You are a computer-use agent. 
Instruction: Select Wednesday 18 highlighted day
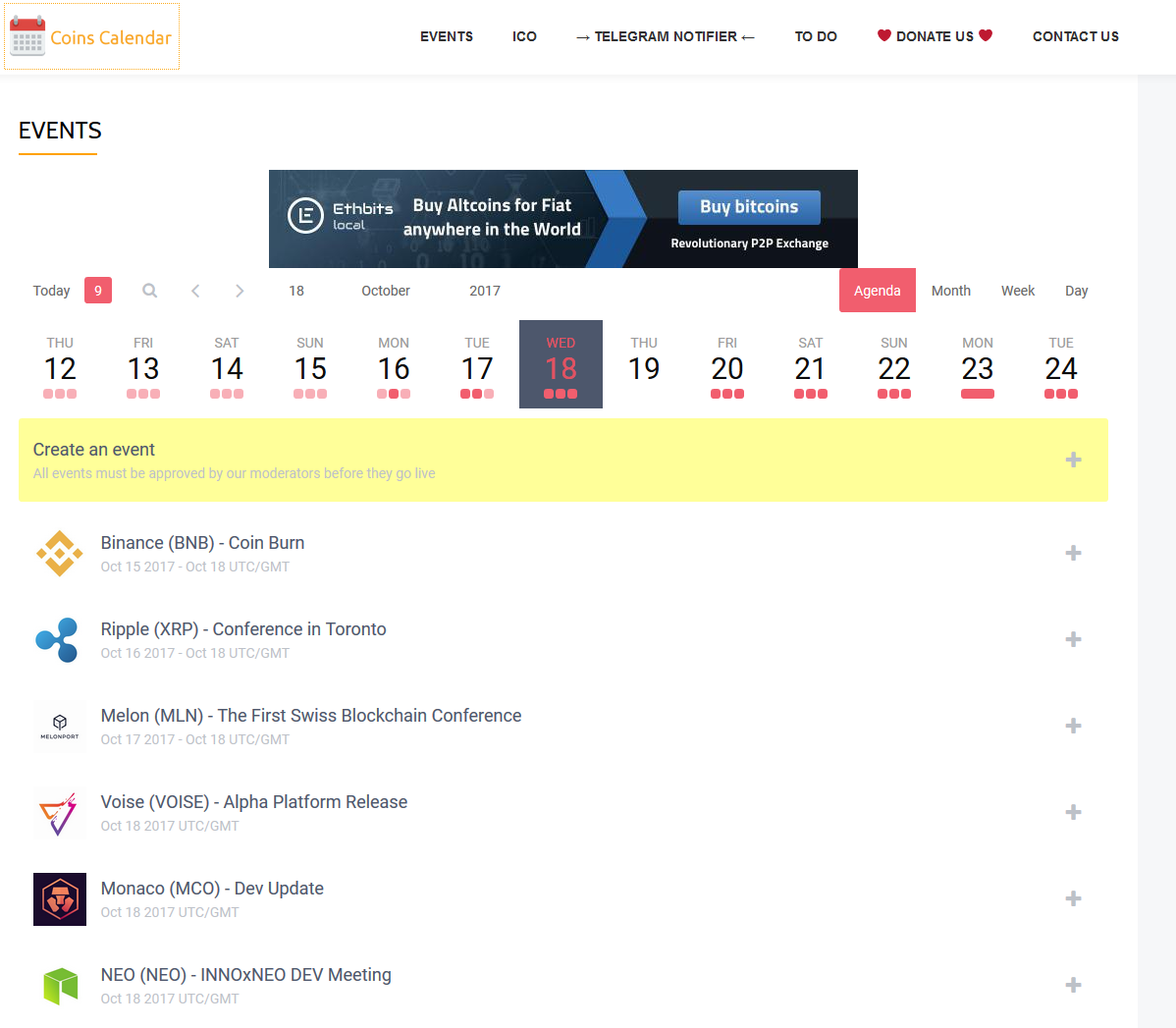561,364
